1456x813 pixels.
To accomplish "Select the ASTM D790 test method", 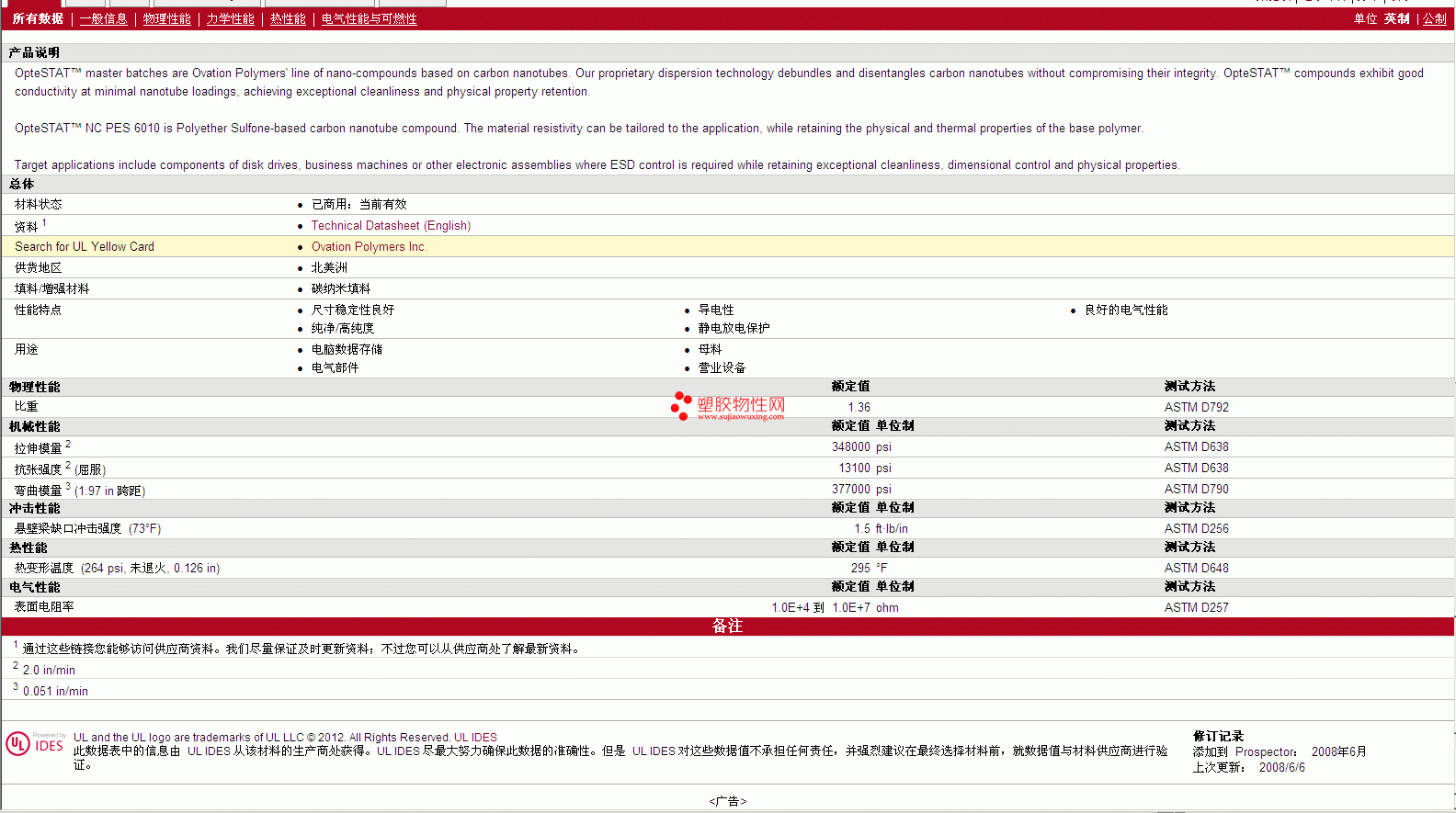I will 1196,489.
